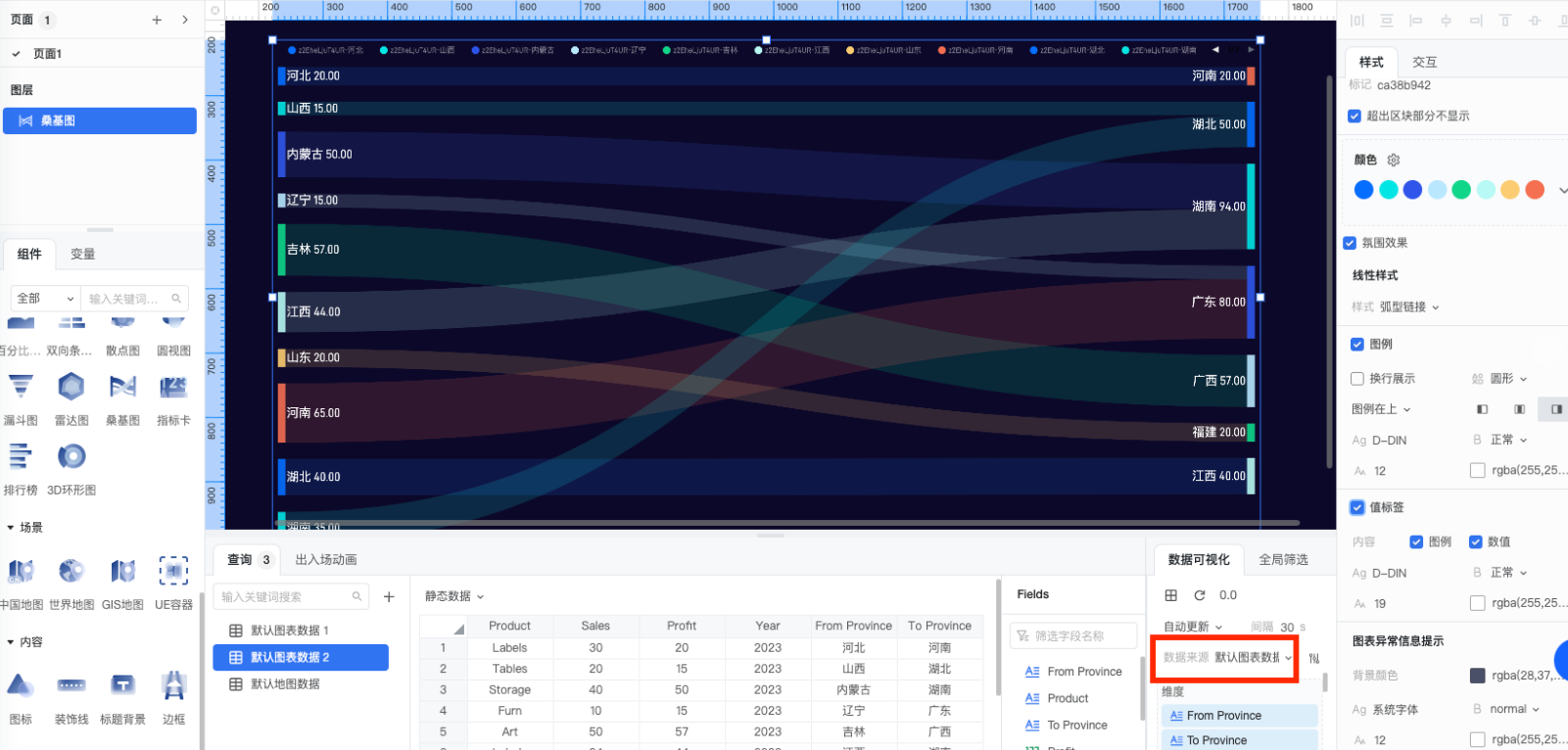Add the UE容器 container component
The width and height of the screenshot is (1568, 750).
pyautogui.click(x=173, y=583)
